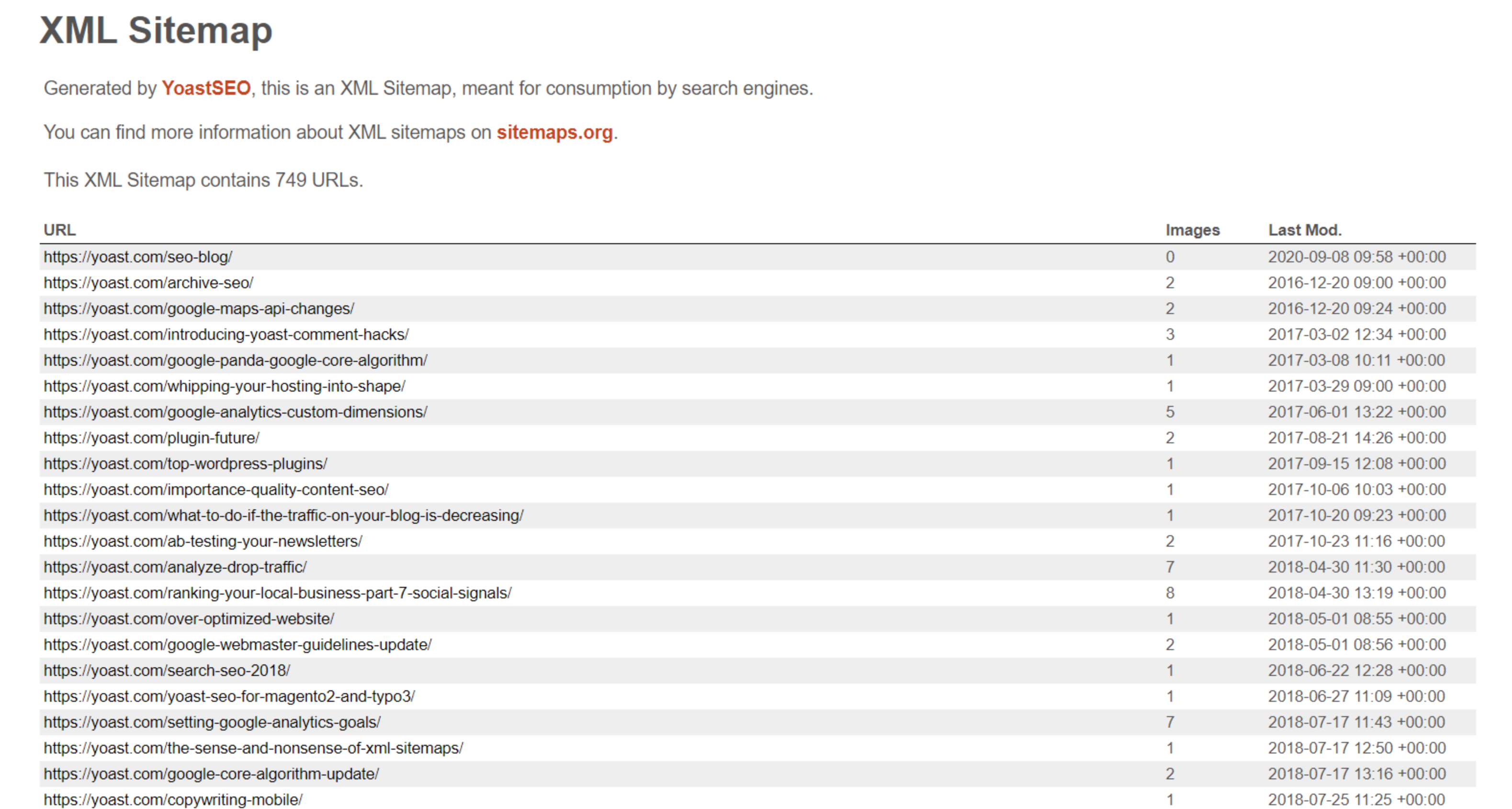Open whipping-your-hosting-into-shape URL
The image size is (1512, 809).
coord(224,386)
